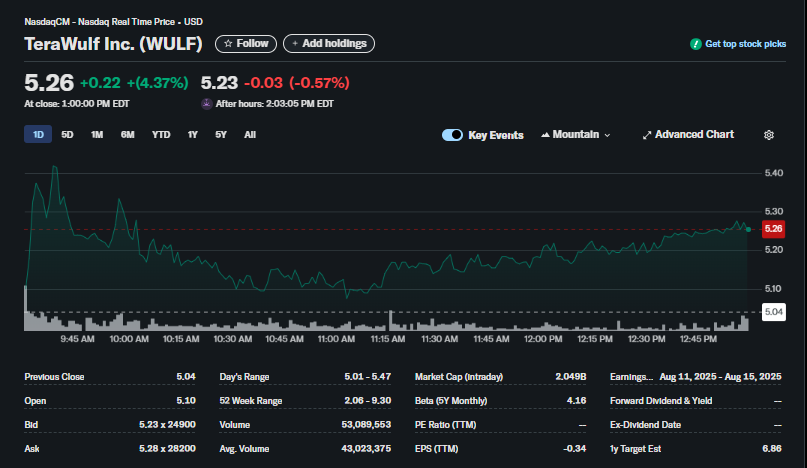
Task: Follow the WULF stock
Action: [246, 44]
